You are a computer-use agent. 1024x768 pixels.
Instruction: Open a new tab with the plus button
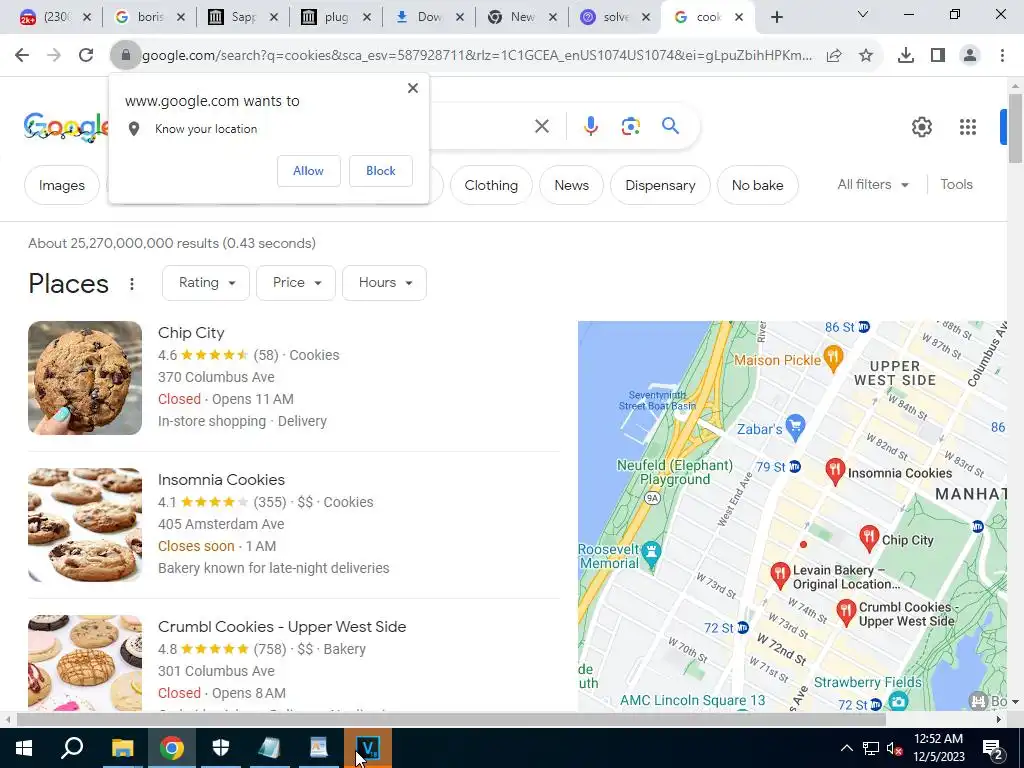click(x=776, y=17)
